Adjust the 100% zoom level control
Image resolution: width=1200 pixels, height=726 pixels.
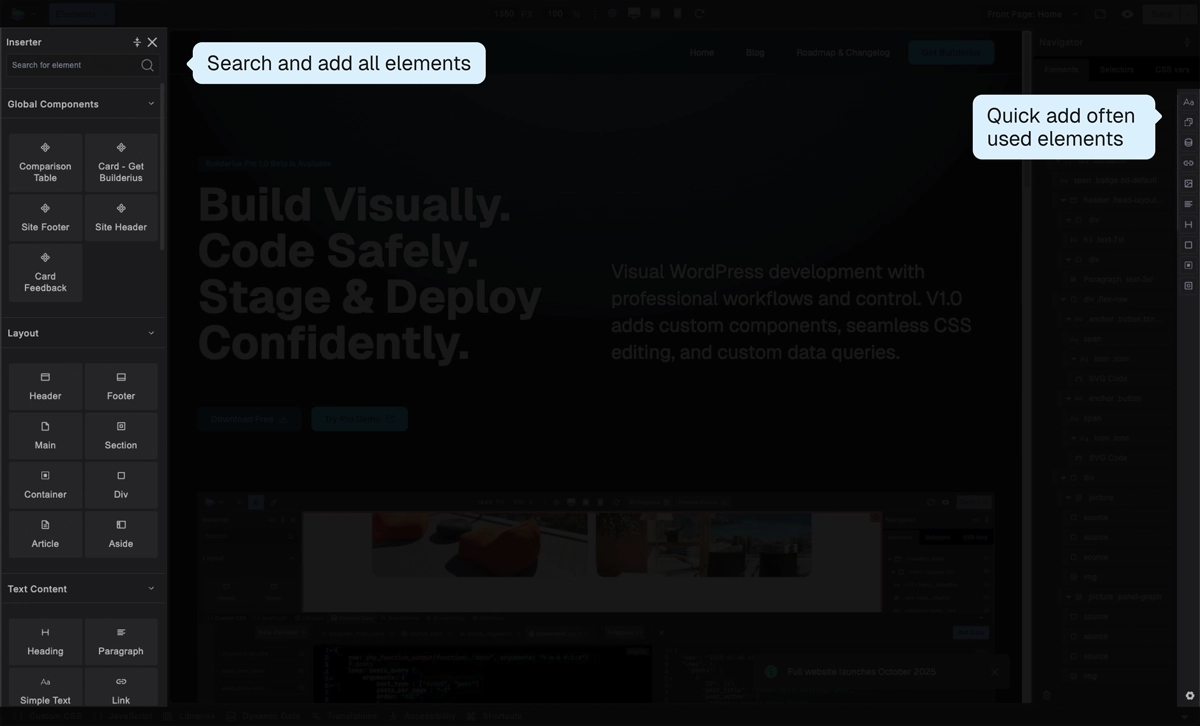tap(556, 13)
